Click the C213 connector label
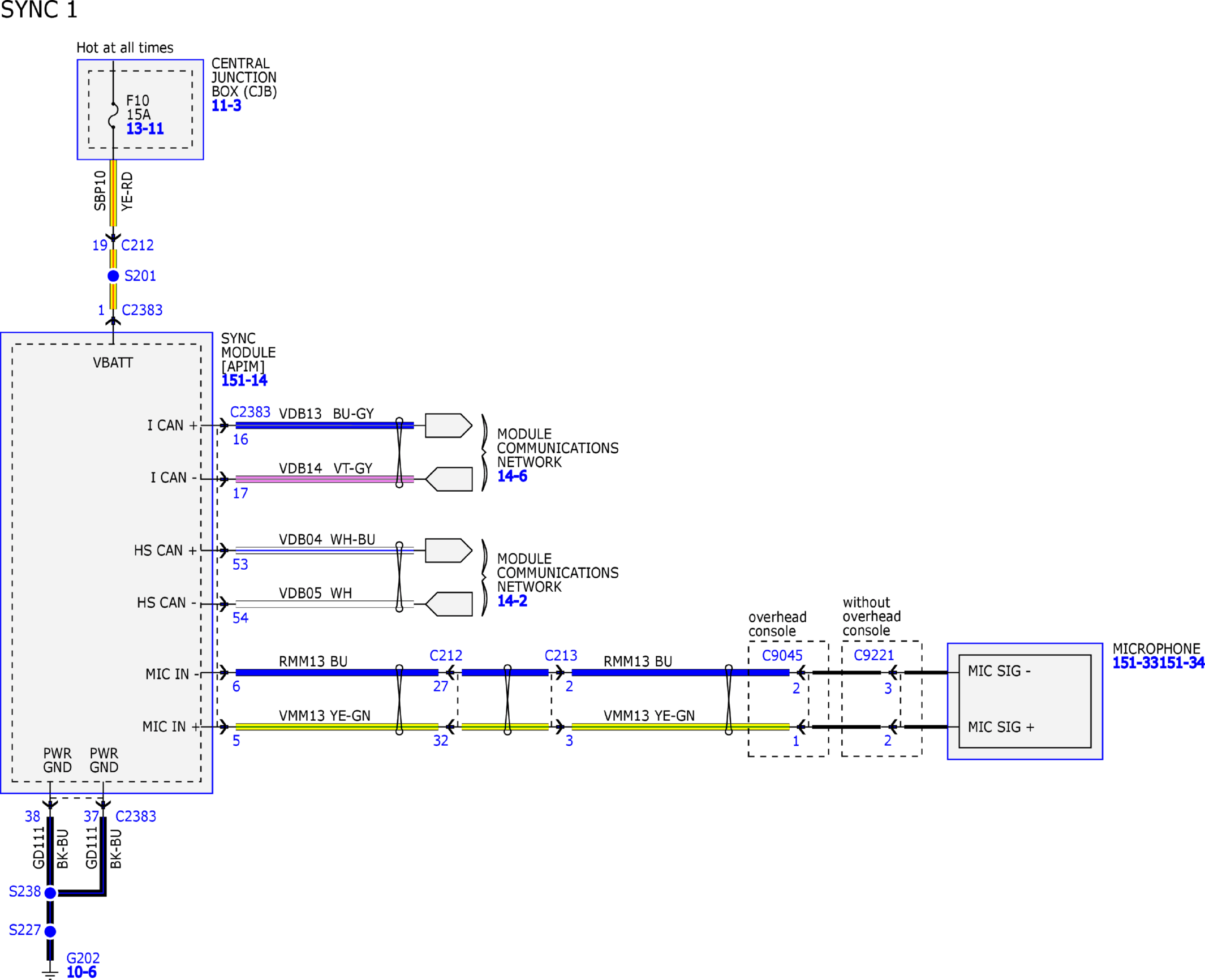This screenshot has height=980, width=1205. pyautogui.click(x=561, y=655)
